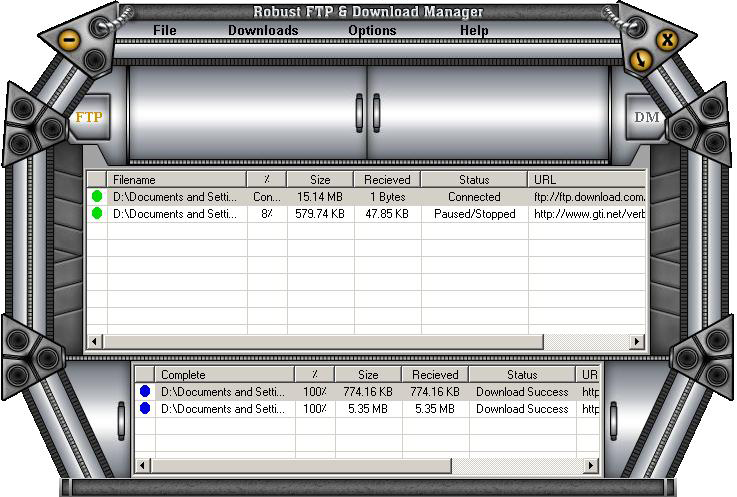Click the completed list's horizontal scrollbar thumb
The image size is (737, 497).
300,465
